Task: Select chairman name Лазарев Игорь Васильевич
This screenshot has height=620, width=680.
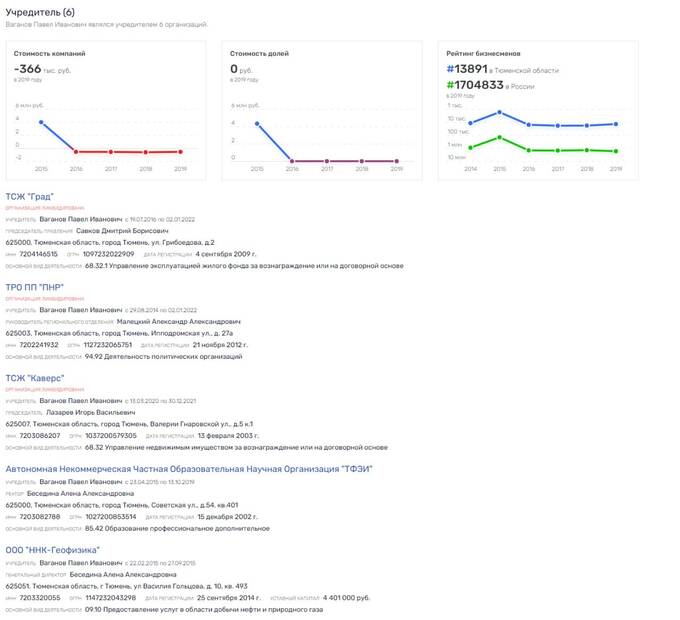Action: [x=91, y=412]
